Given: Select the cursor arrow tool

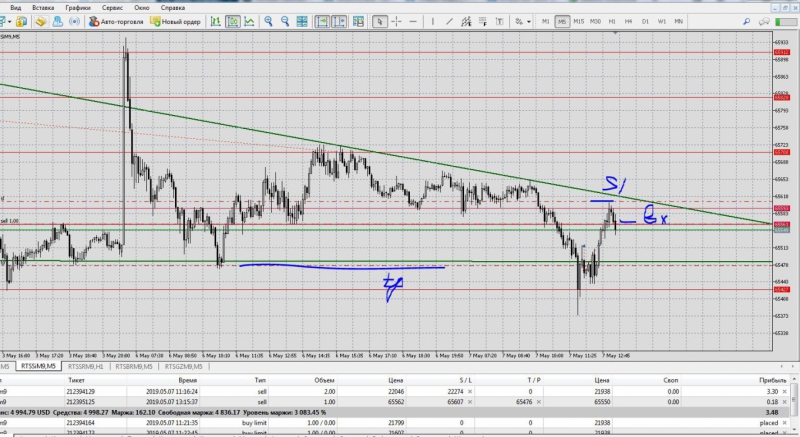Looking at the screenshot, I should [x=379, y=21].
